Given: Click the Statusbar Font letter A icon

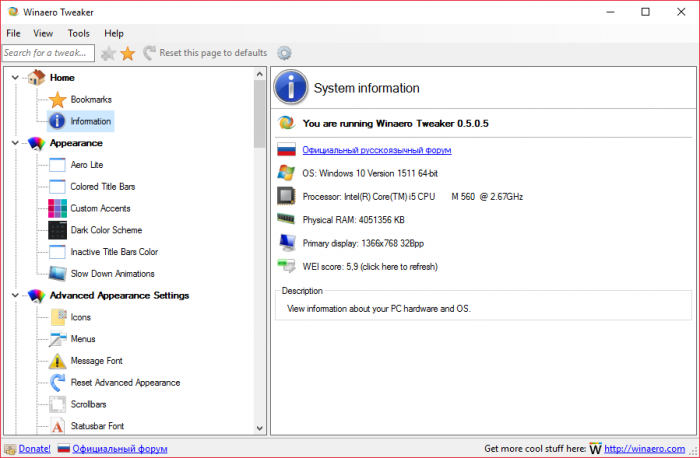Looking at the screenshot, I should pos(57,426).
